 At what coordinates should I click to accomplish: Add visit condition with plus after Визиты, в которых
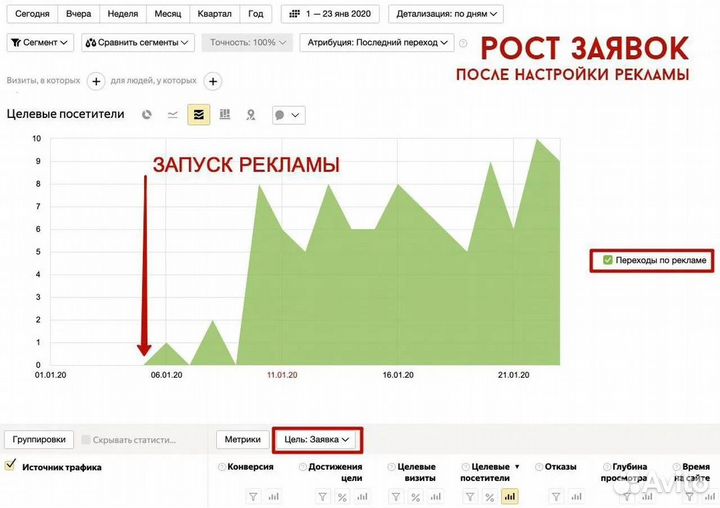(96, 81)
